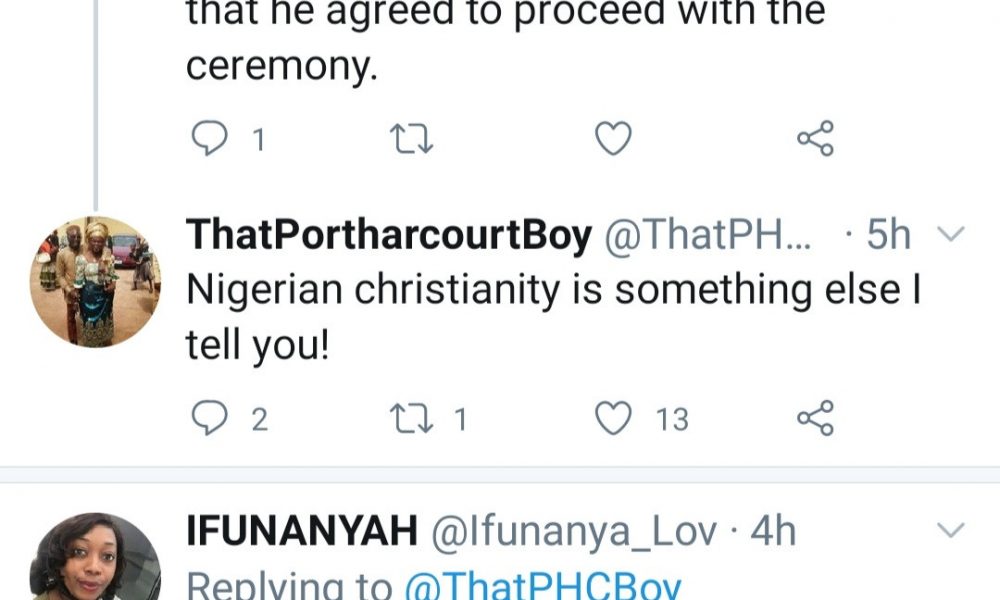Share the ceremony tweet
Screen dimensions: 1000x600
tap(815, 140)
